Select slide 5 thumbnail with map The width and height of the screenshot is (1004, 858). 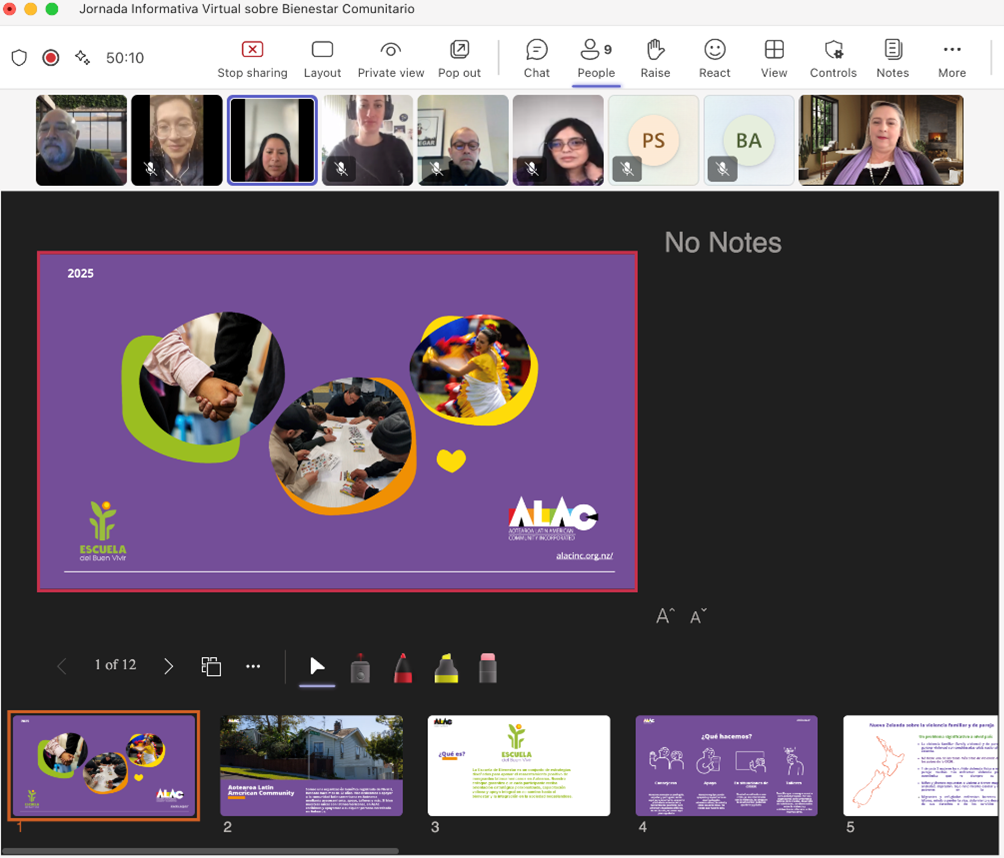coord(920,765)
